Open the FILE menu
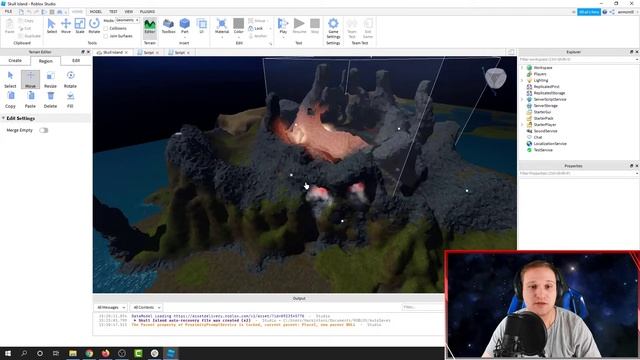640x360 pixels. [8, 12]
